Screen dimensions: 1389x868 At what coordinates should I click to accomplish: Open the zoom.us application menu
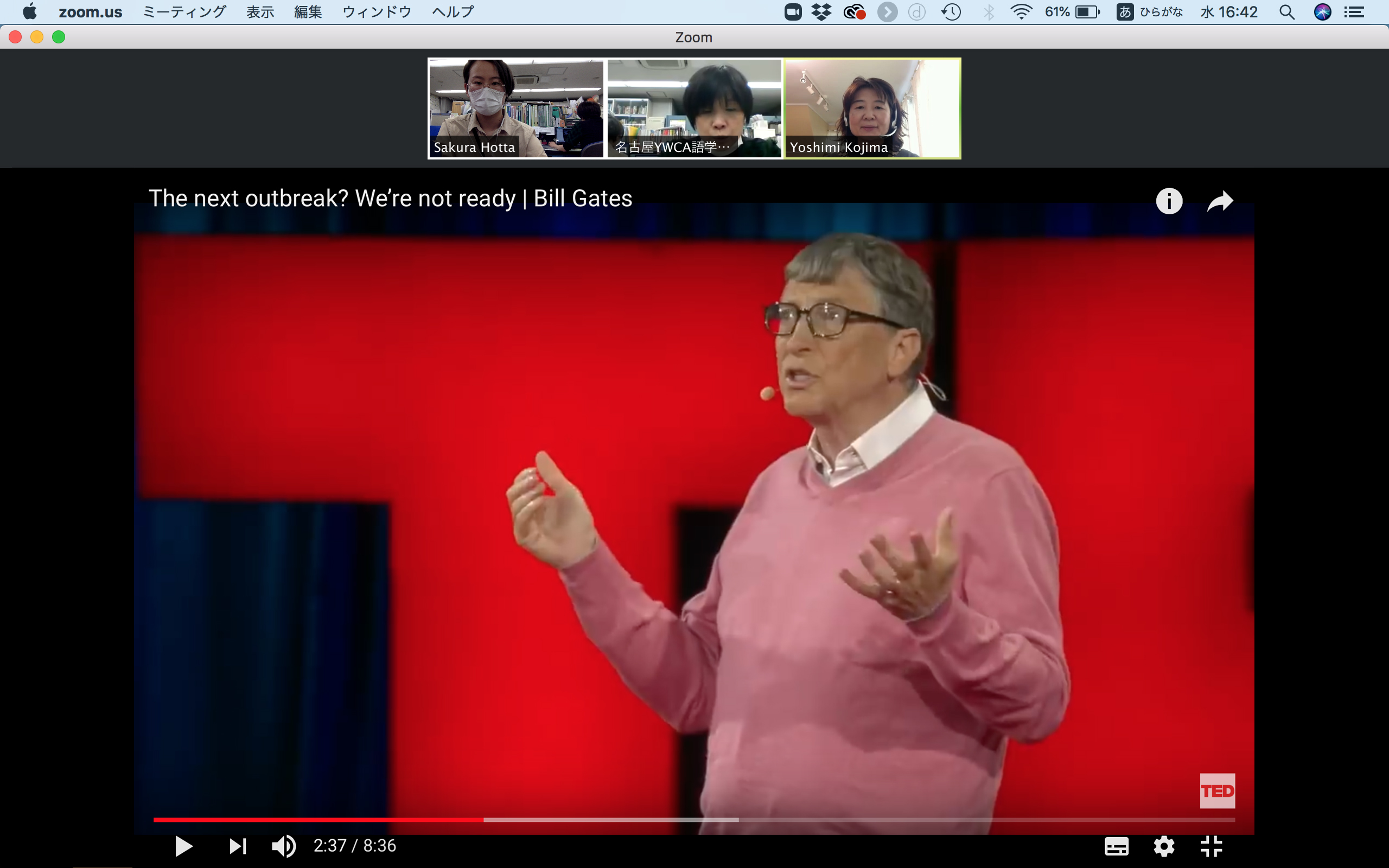90,11
